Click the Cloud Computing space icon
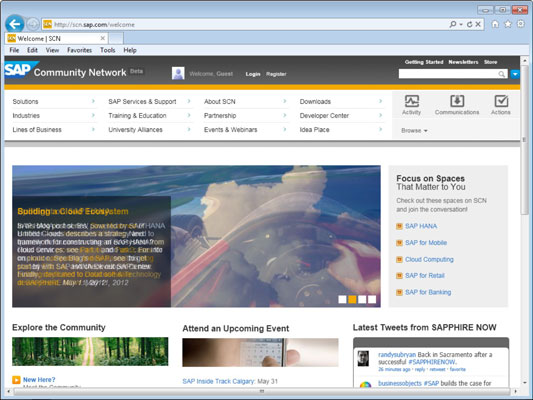 [399, 260]
